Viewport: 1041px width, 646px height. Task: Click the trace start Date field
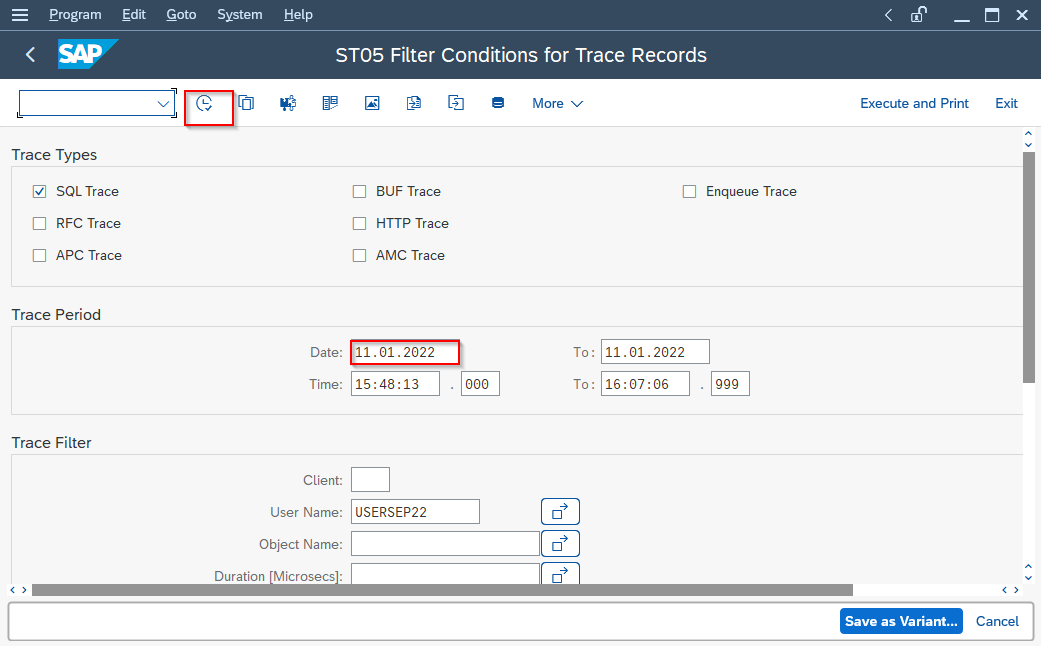point(405,352)
